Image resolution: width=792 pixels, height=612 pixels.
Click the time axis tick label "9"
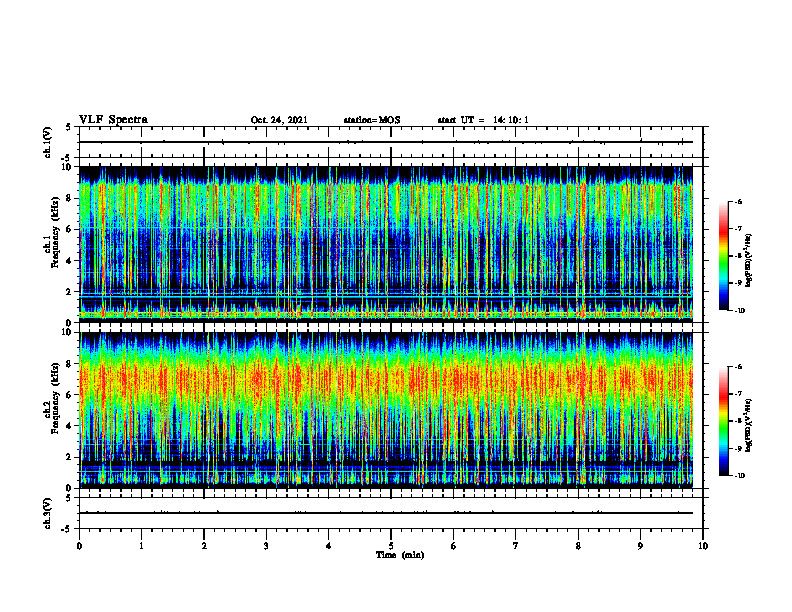[x=640, y=546]
